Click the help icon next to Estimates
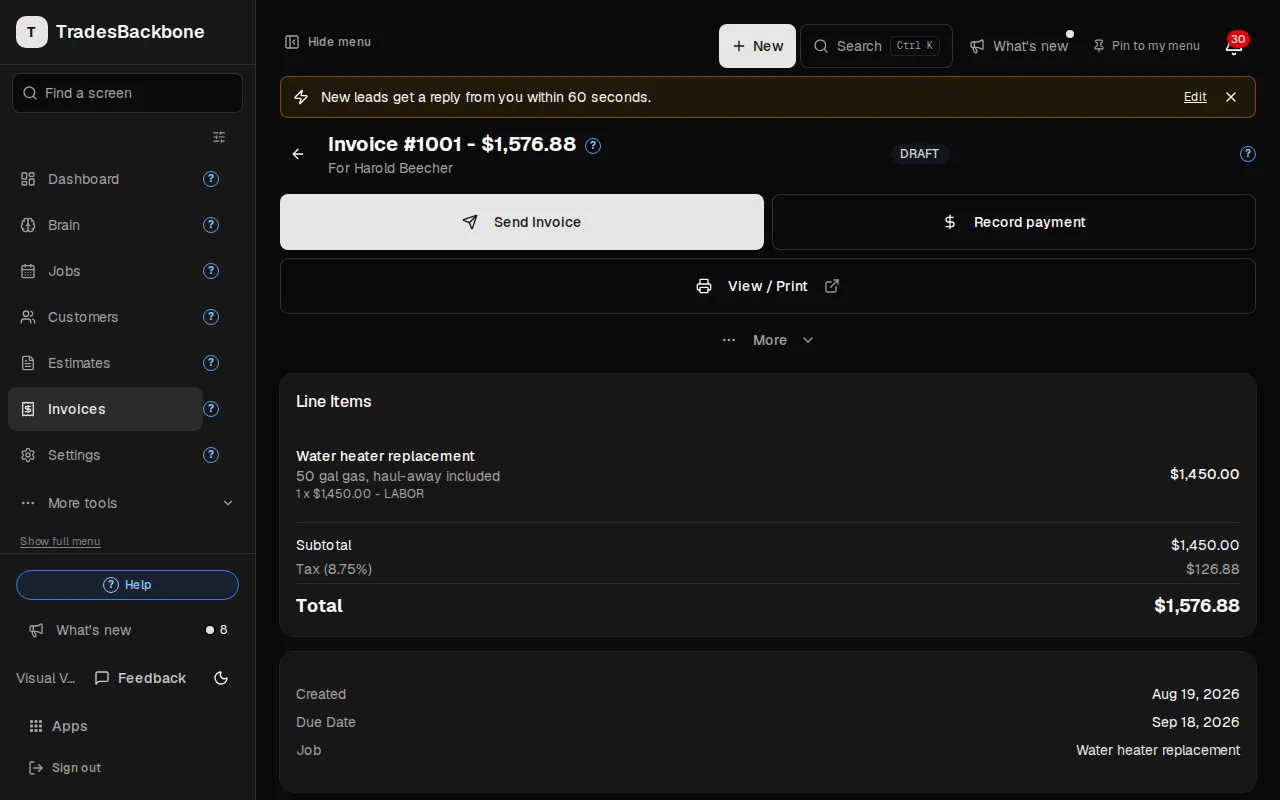This screenshot has width=1280, height=800. 211,363
